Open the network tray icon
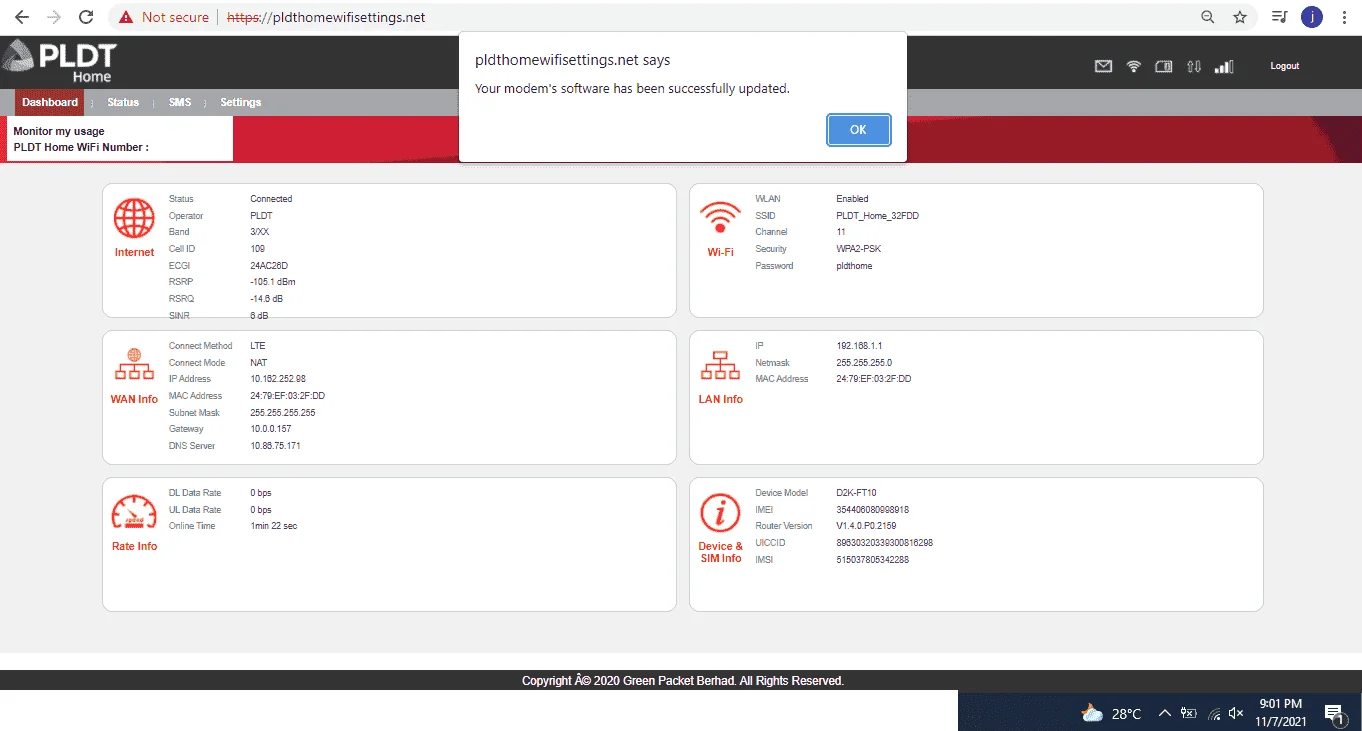Viewport: 1362px width, 731px height. pos(1214,713)
